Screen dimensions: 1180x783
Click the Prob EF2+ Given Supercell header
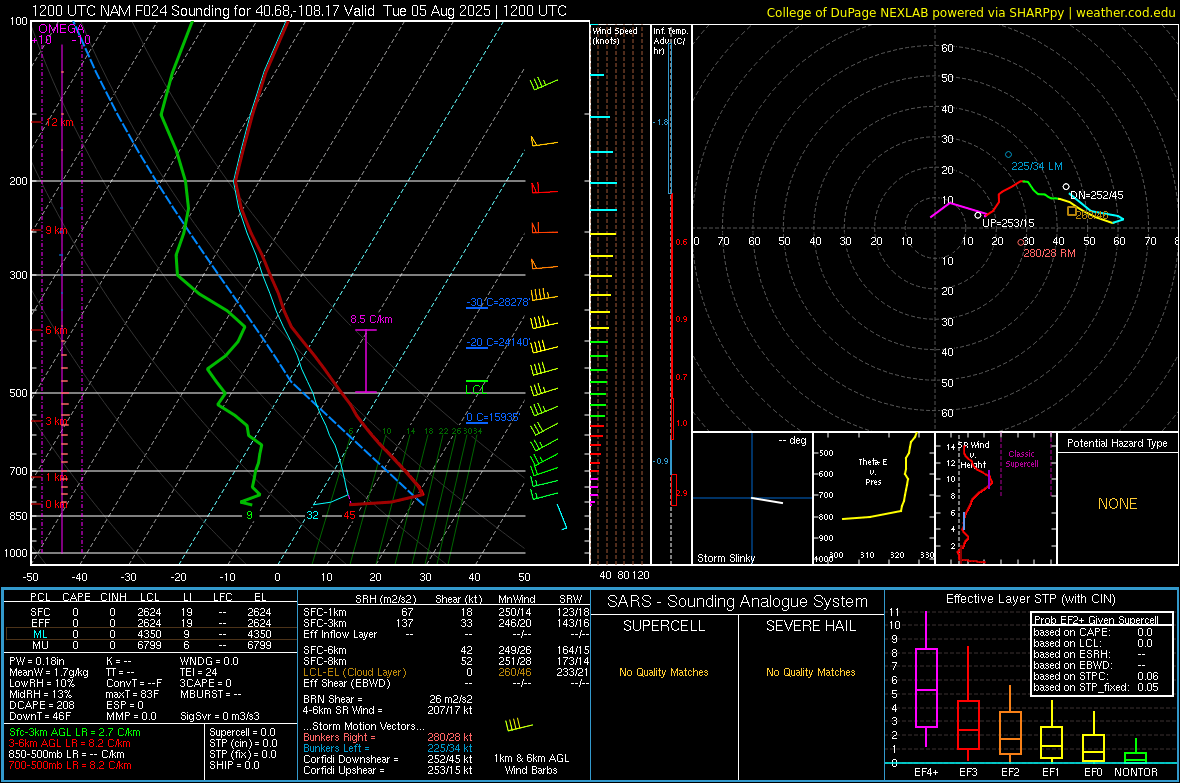1096,620
